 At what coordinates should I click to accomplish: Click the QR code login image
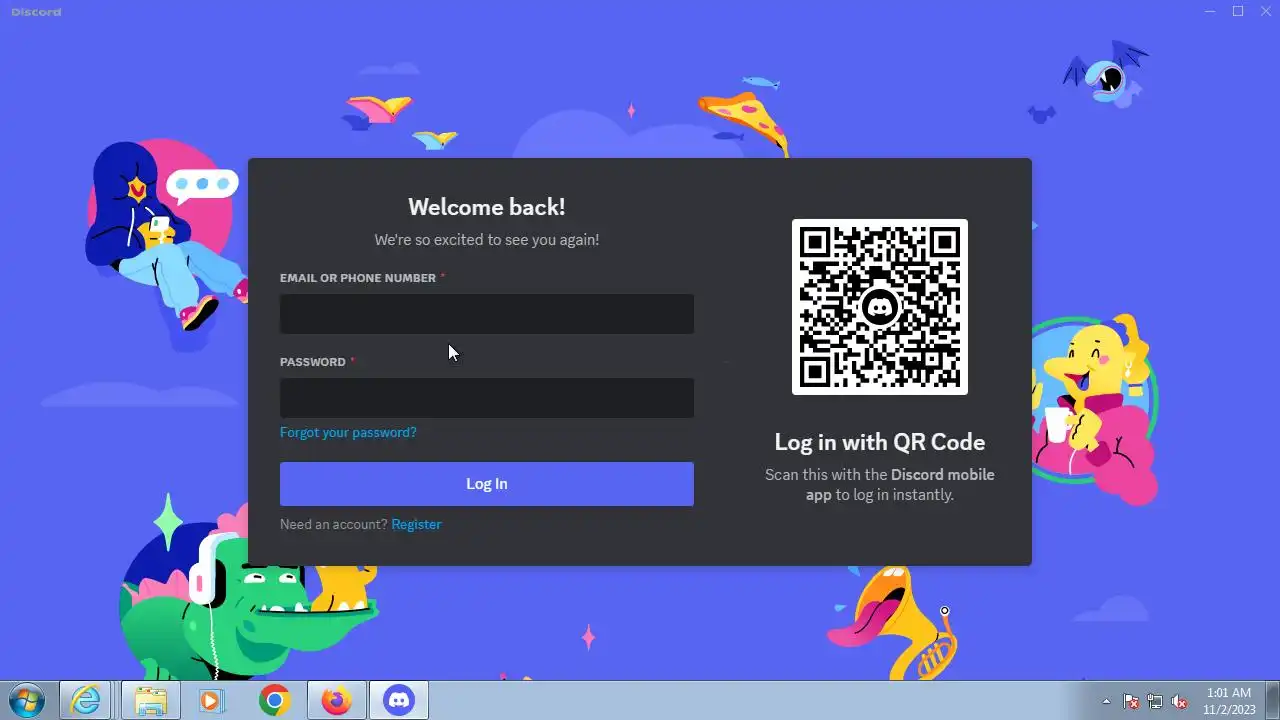tap(880, 307)
